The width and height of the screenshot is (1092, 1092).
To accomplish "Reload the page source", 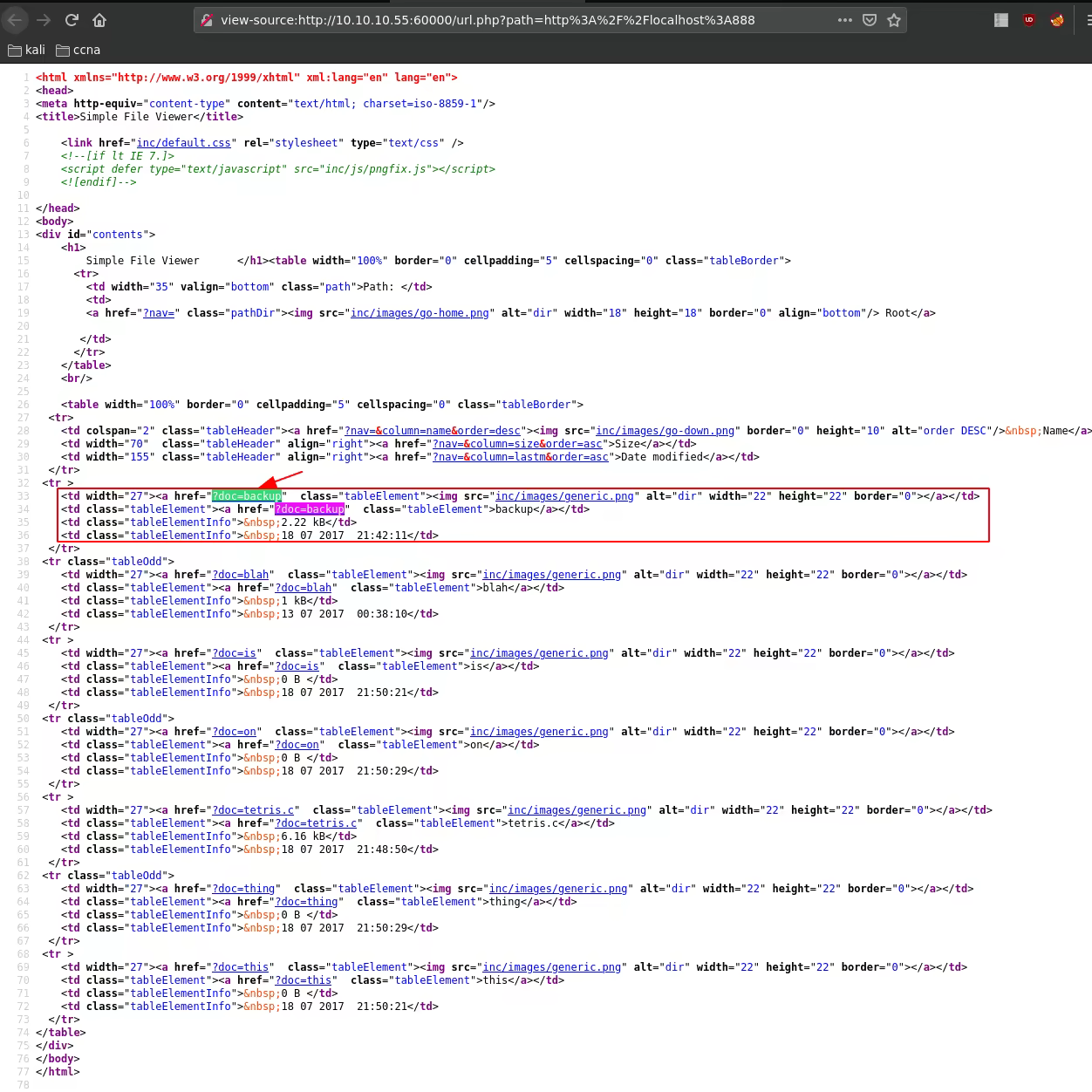I will point(72,20).
